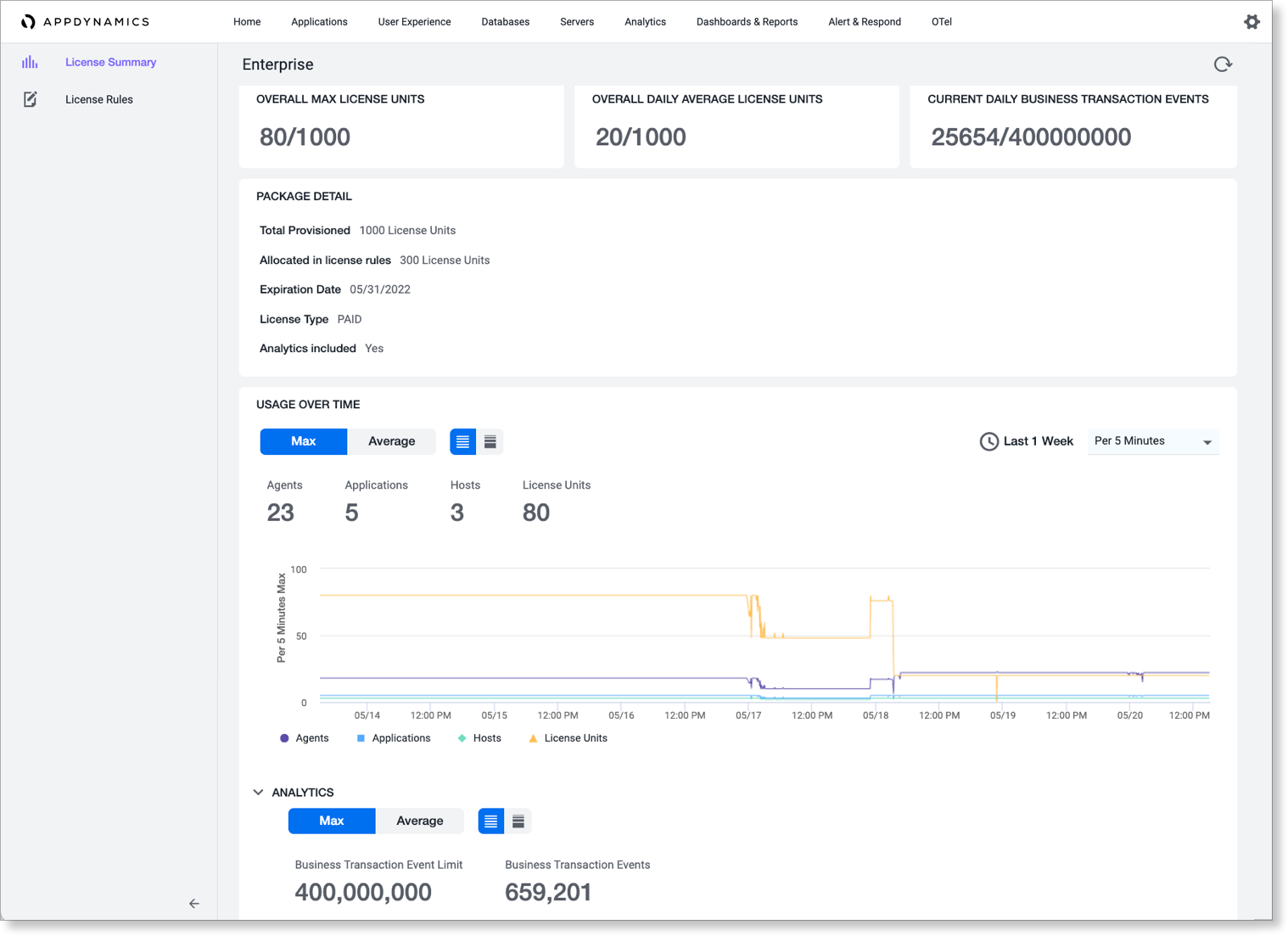The height and width of the screenshot is (936, 1288).
Task: Open the User Experience menu
Action: click(414, 22)
